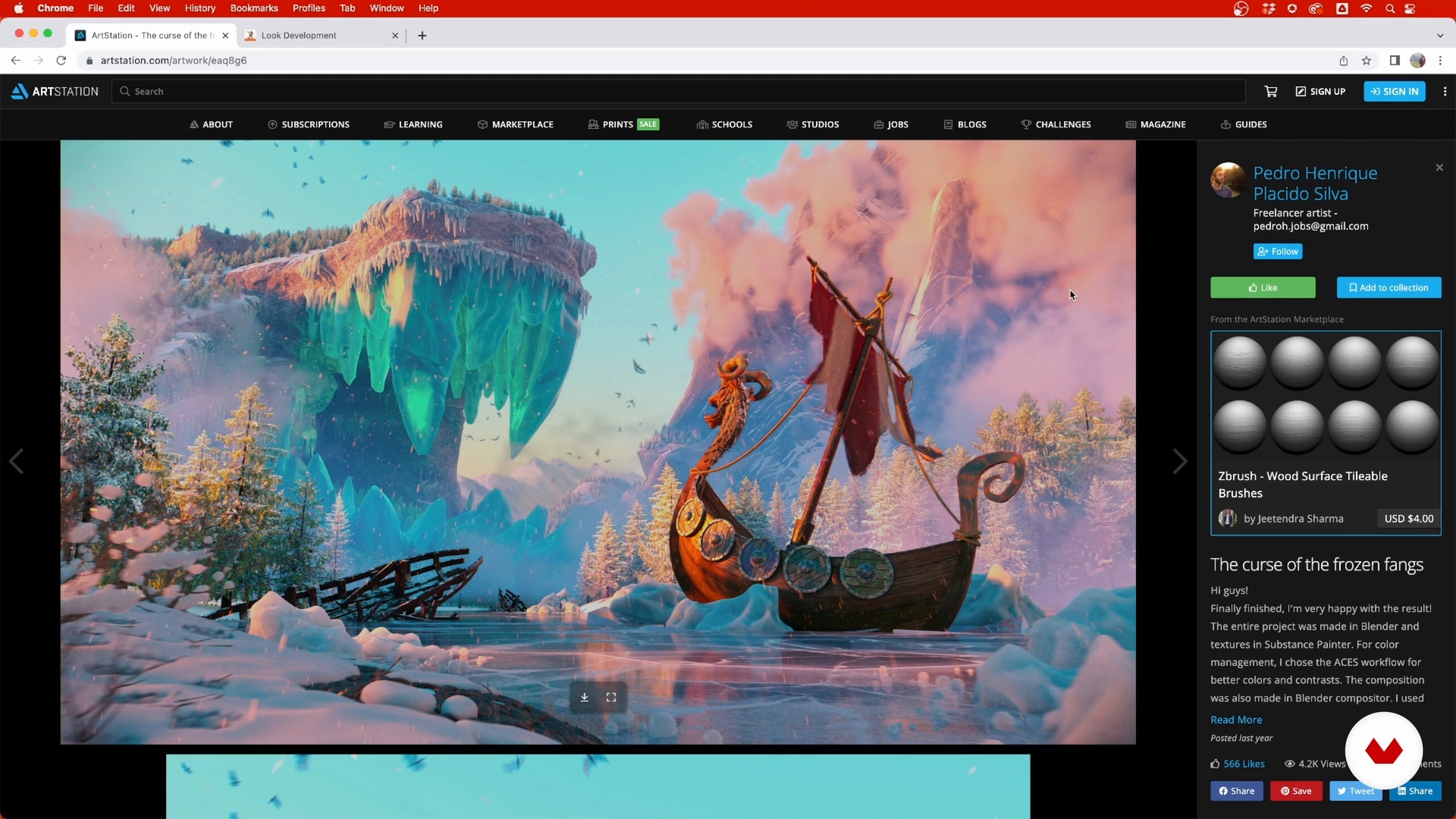Toggle Chrome side panel
Image resolution: width=1456 pixels, height=819 pixels.
pyautogui.click(x=1395, y=61)
